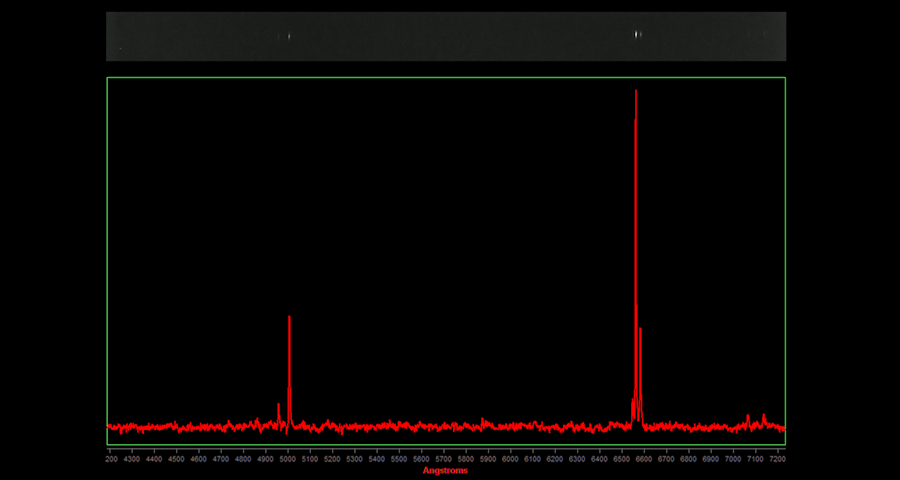The image size is (900, 480).
Task: Click the 5800 tick label on axis
Action: tap(466, 459)
